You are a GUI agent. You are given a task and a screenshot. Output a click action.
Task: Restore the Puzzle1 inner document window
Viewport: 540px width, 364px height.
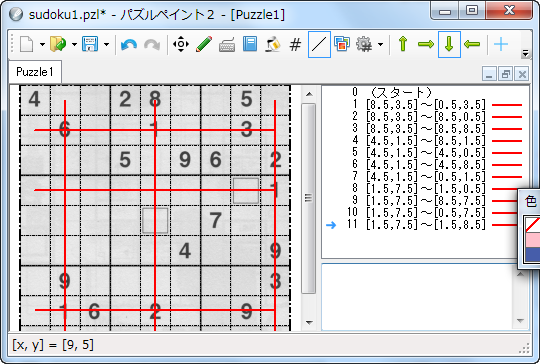click(506, 74)
